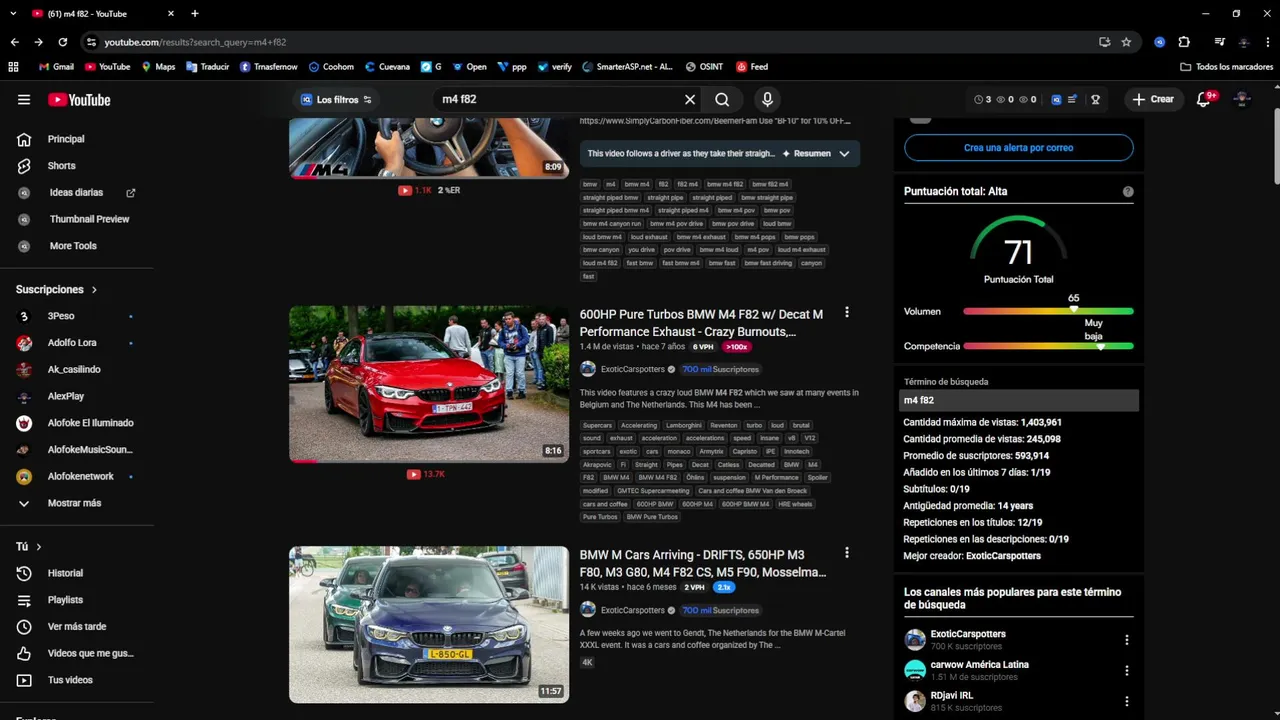
Task: Open the Traducir bookmark
Action: 207,67
